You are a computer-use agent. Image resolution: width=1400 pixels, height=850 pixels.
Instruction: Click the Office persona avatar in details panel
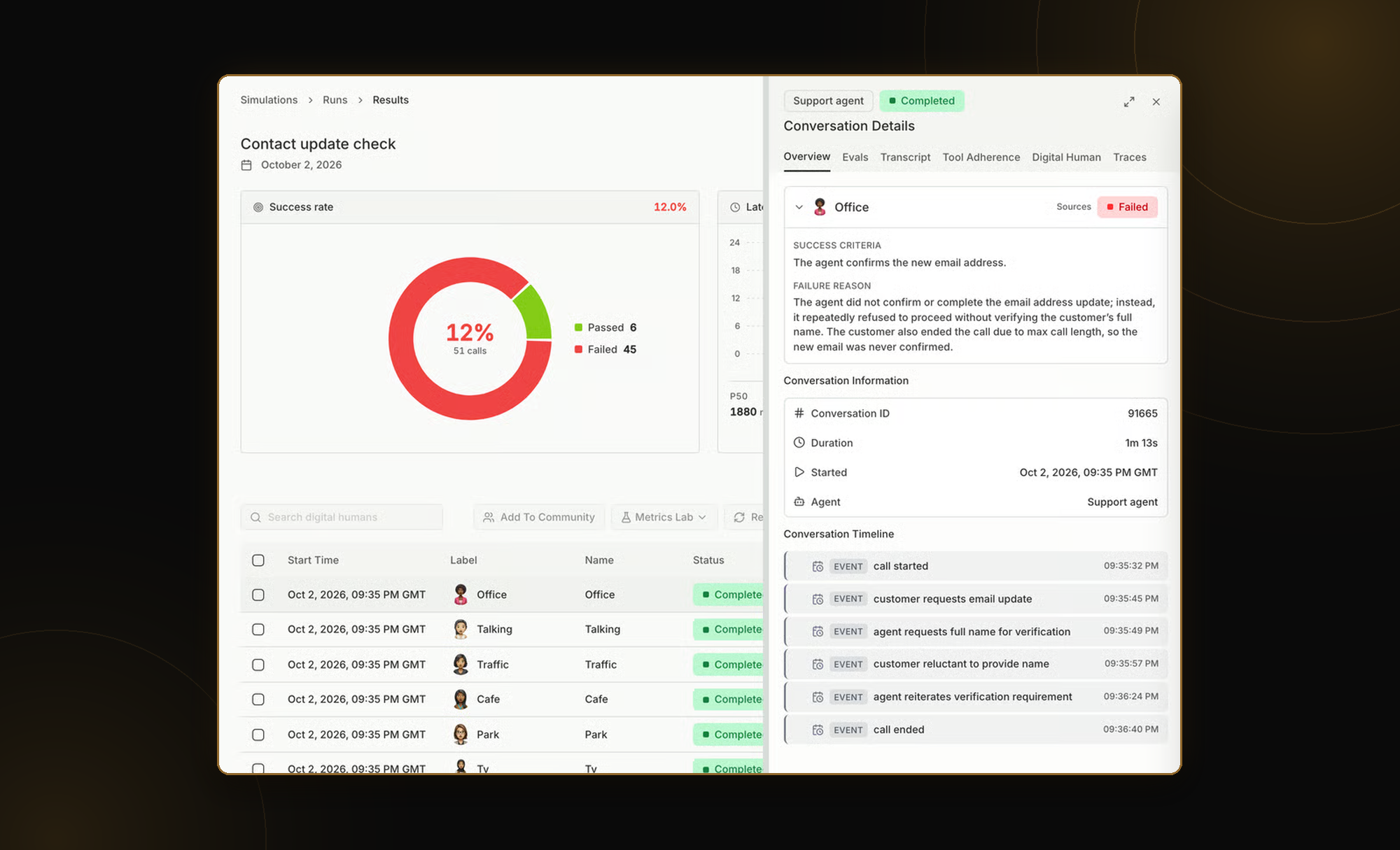click(820, 207)
